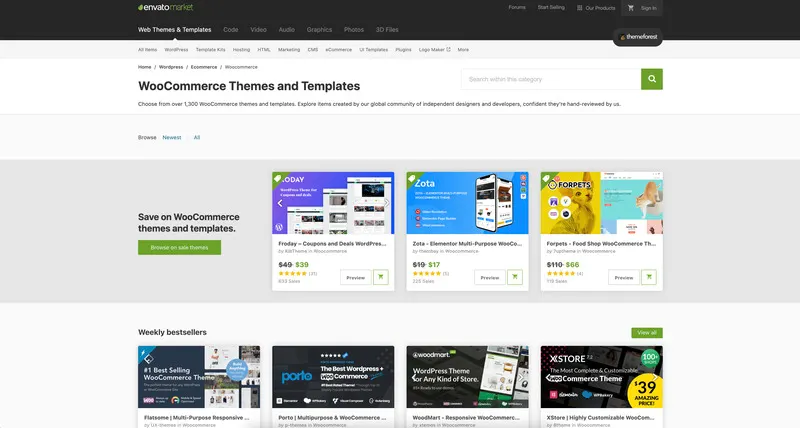Screen dimensions: 800x428
Task: Go to Wordpress breadcrumb
Action: pyautogui.click(x=171, y=67)
